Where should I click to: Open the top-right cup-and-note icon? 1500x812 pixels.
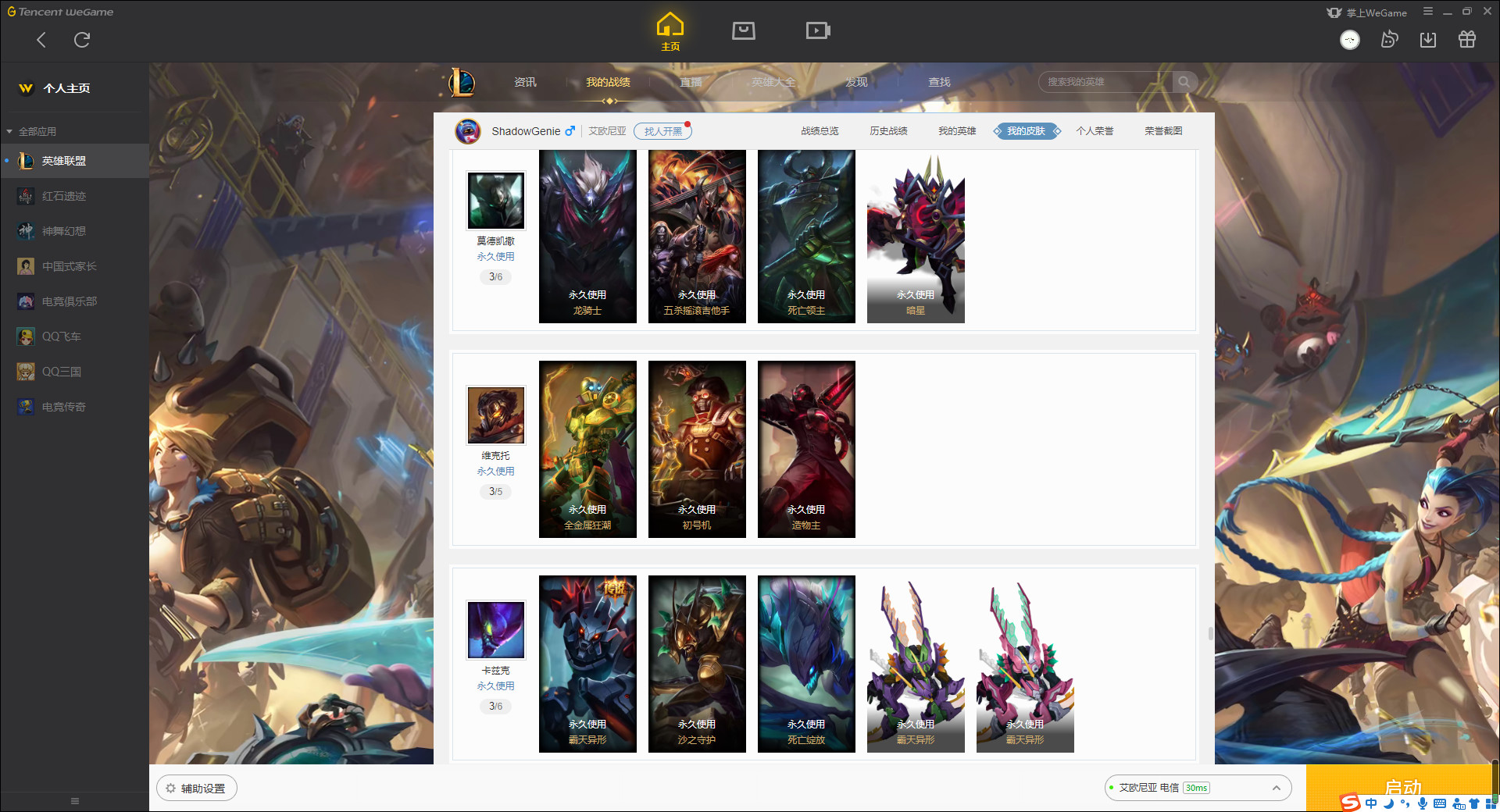pyautogui.click(x=1389, y=39)
